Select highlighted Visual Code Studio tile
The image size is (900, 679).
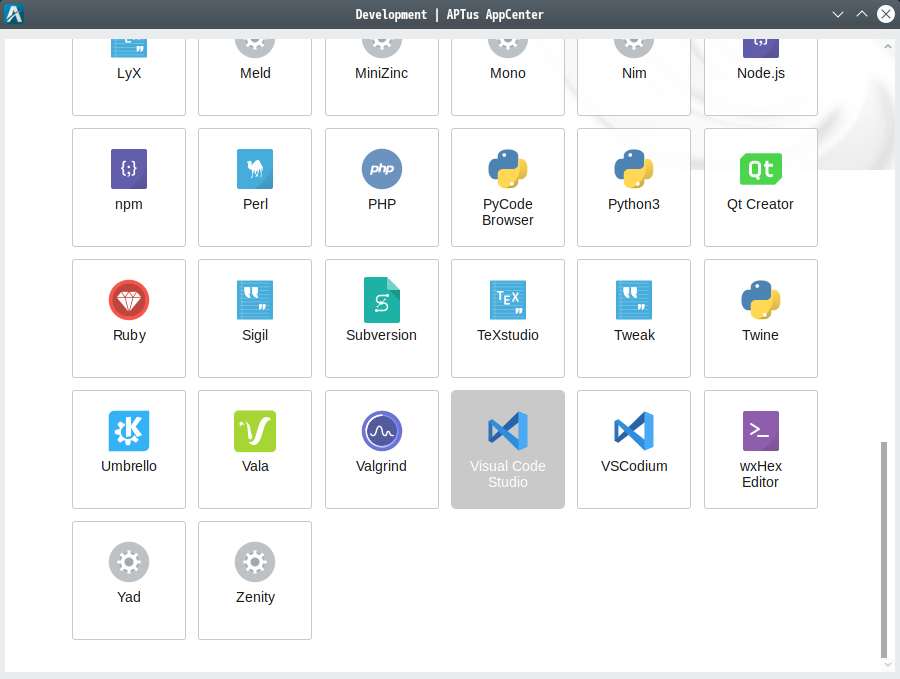point(508,449)
